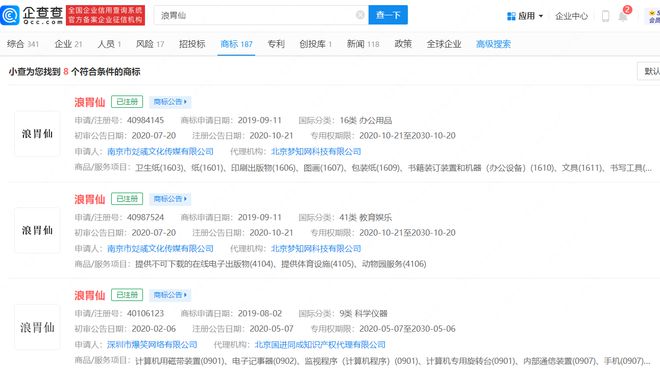Open 浪胃仙 trademark title for 40984145

pos(90,102)
